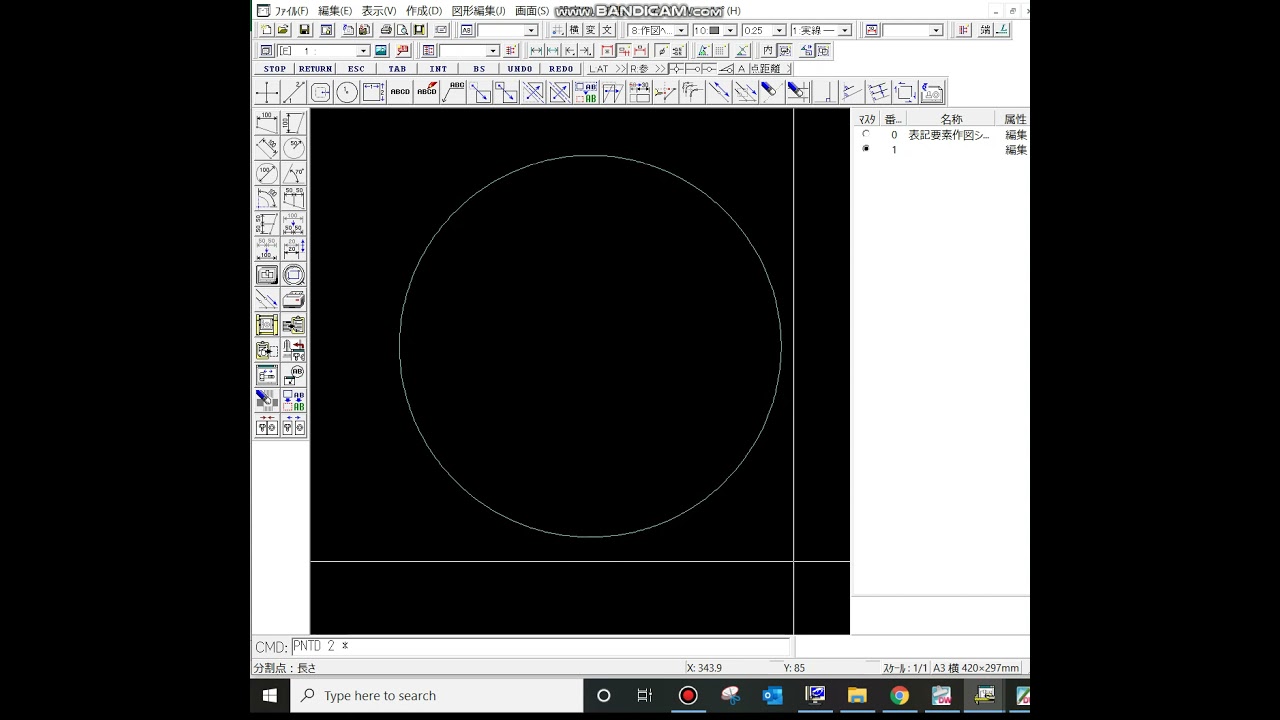Image resolution: width=1280 pixels, height=720 pixels.
Task: Select the ABCD text edit tool with red pencil
Action: 427,92
